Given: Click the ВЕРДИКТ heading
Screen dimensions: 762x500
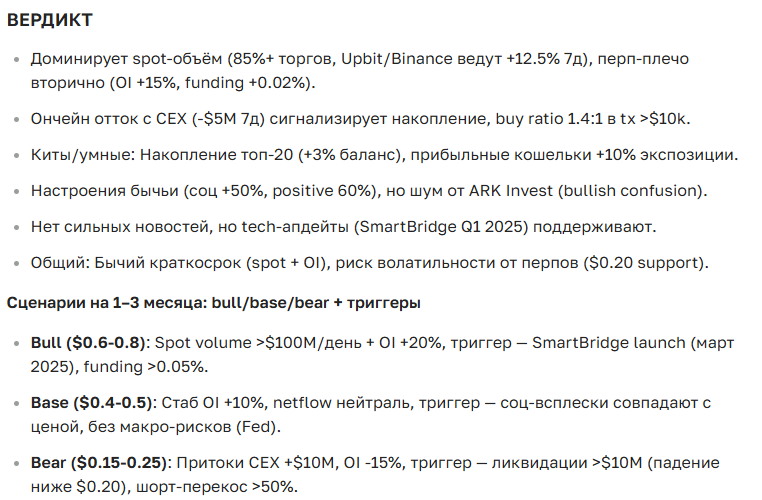Looking at the screenshot, I should (x=49, y=21).
